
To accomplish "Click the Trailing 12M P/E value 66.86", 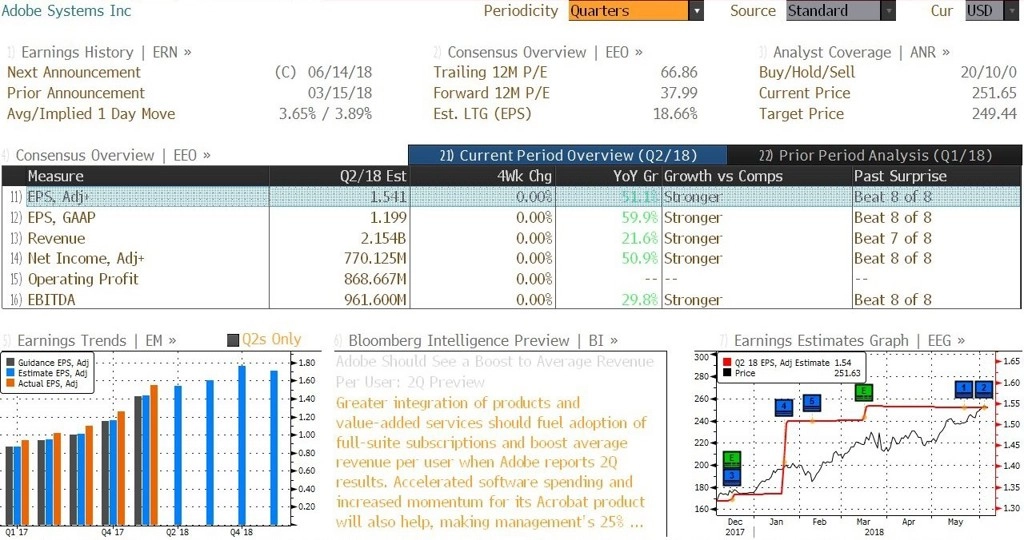I will 679,72.
